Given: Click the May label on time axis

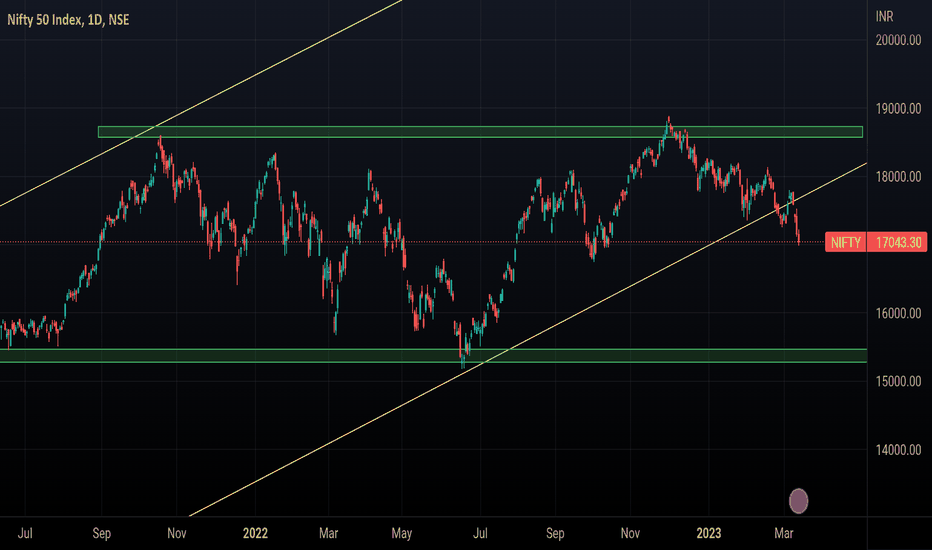Looking at the screenshot, I should (x=402, y=533).
